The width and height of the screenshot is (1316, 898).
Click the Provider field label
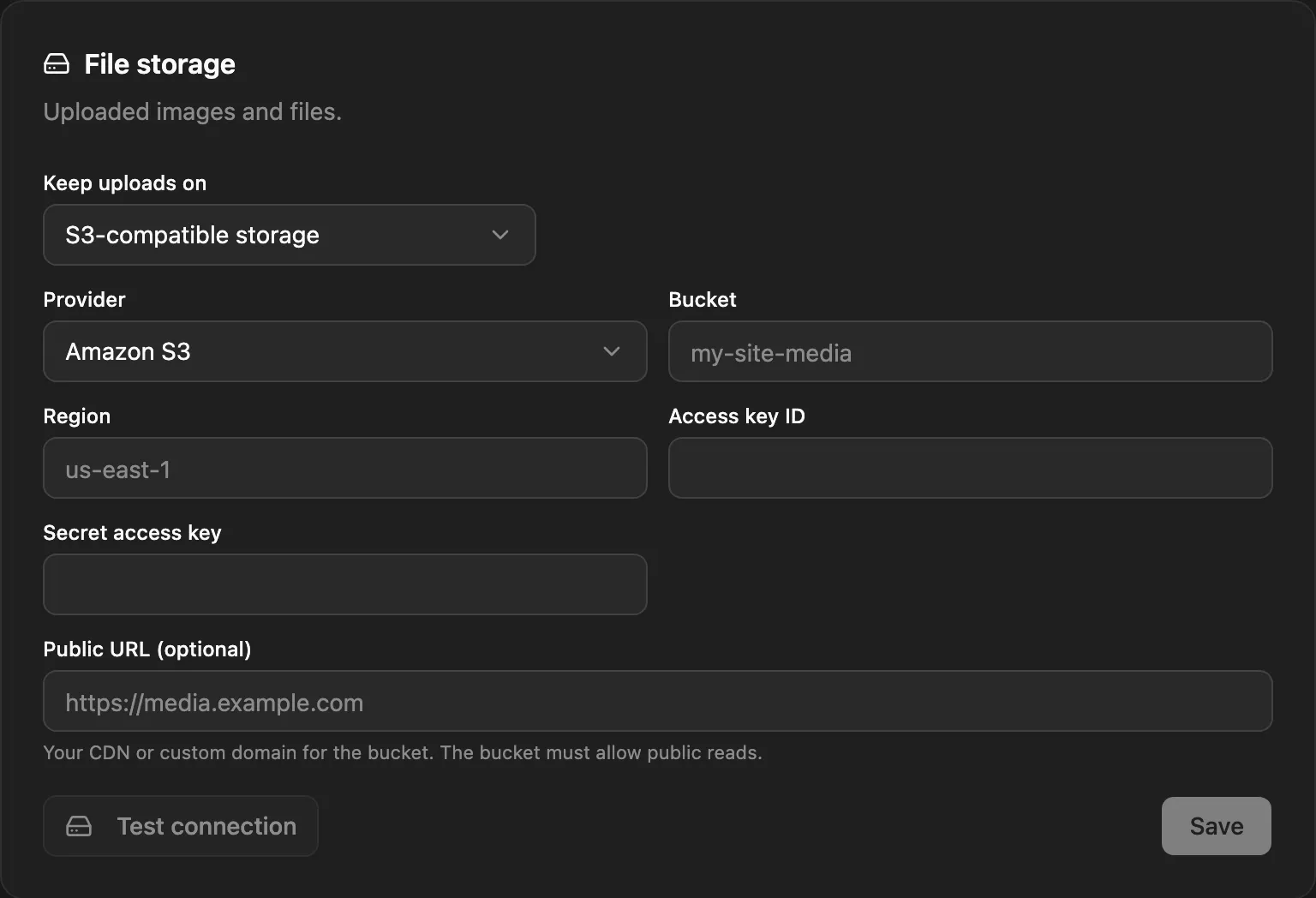(x=84, y=300)
